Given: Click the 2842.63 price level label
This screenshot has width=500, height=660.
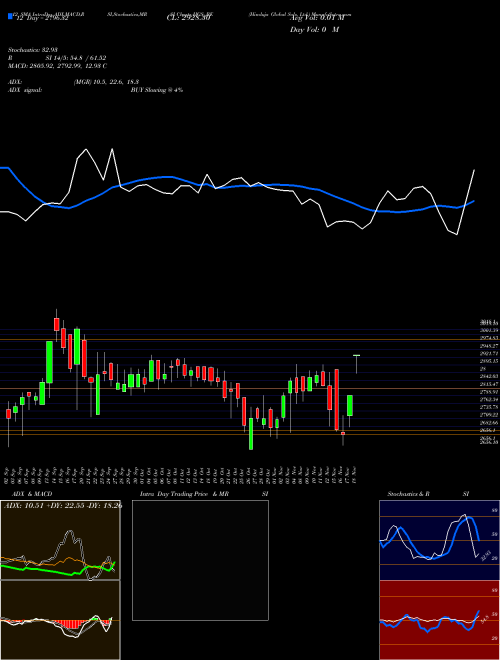Looking at the screenshot, I should [489, 376].
